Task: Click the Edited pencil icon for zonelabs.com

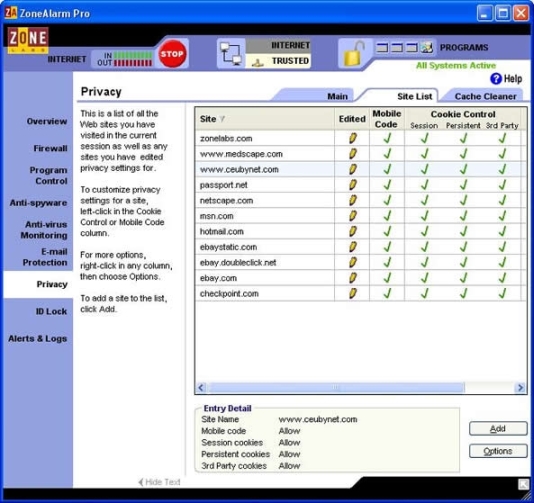Action: click(352, 138)
